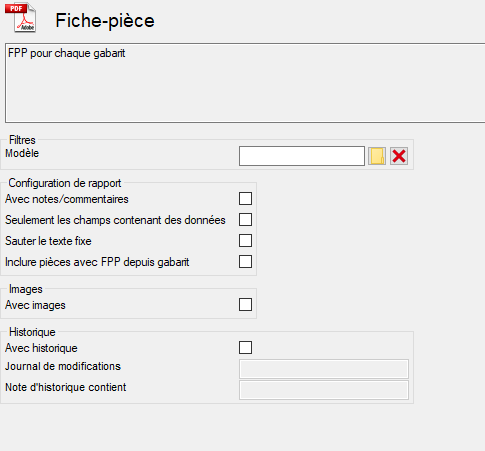Viewport: 485px width, 451px height.
Task: Click the Journal de modifications label text
Action: 63,366
